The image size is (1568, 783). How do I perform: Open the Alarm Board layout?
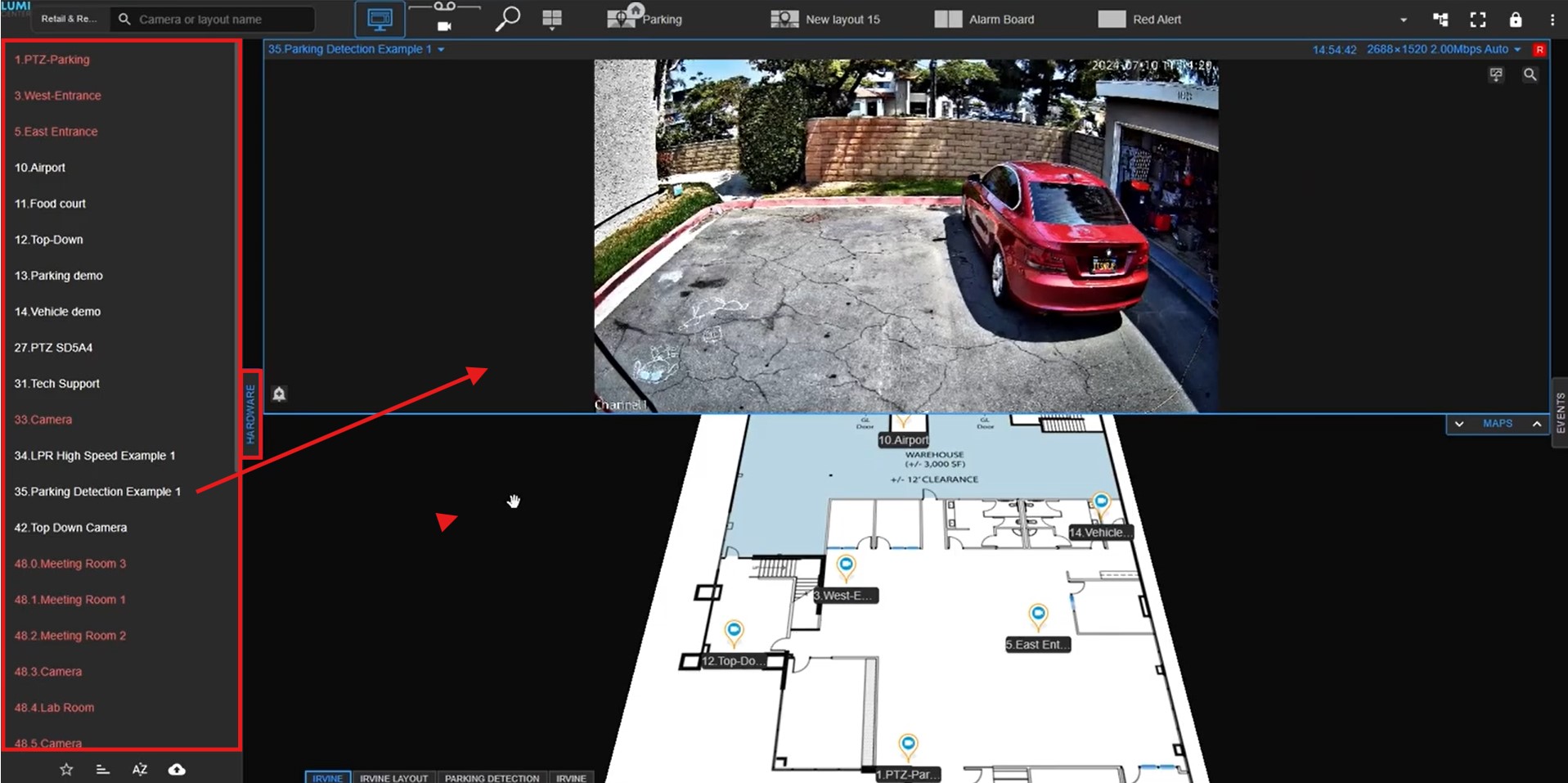(984, 20)
